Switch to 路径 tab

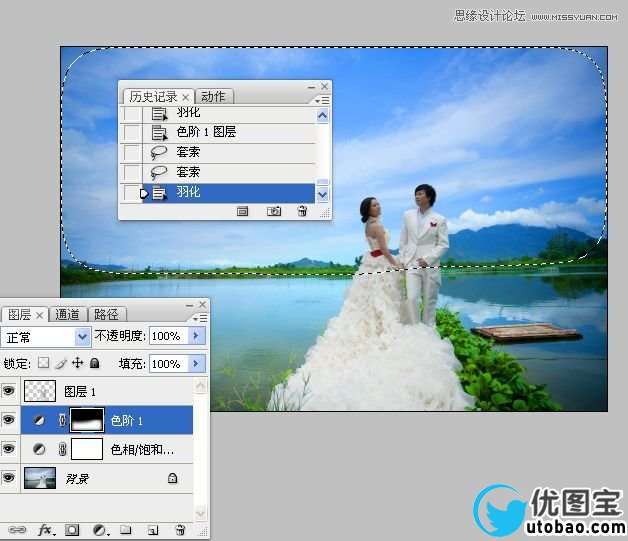(106, 314)
